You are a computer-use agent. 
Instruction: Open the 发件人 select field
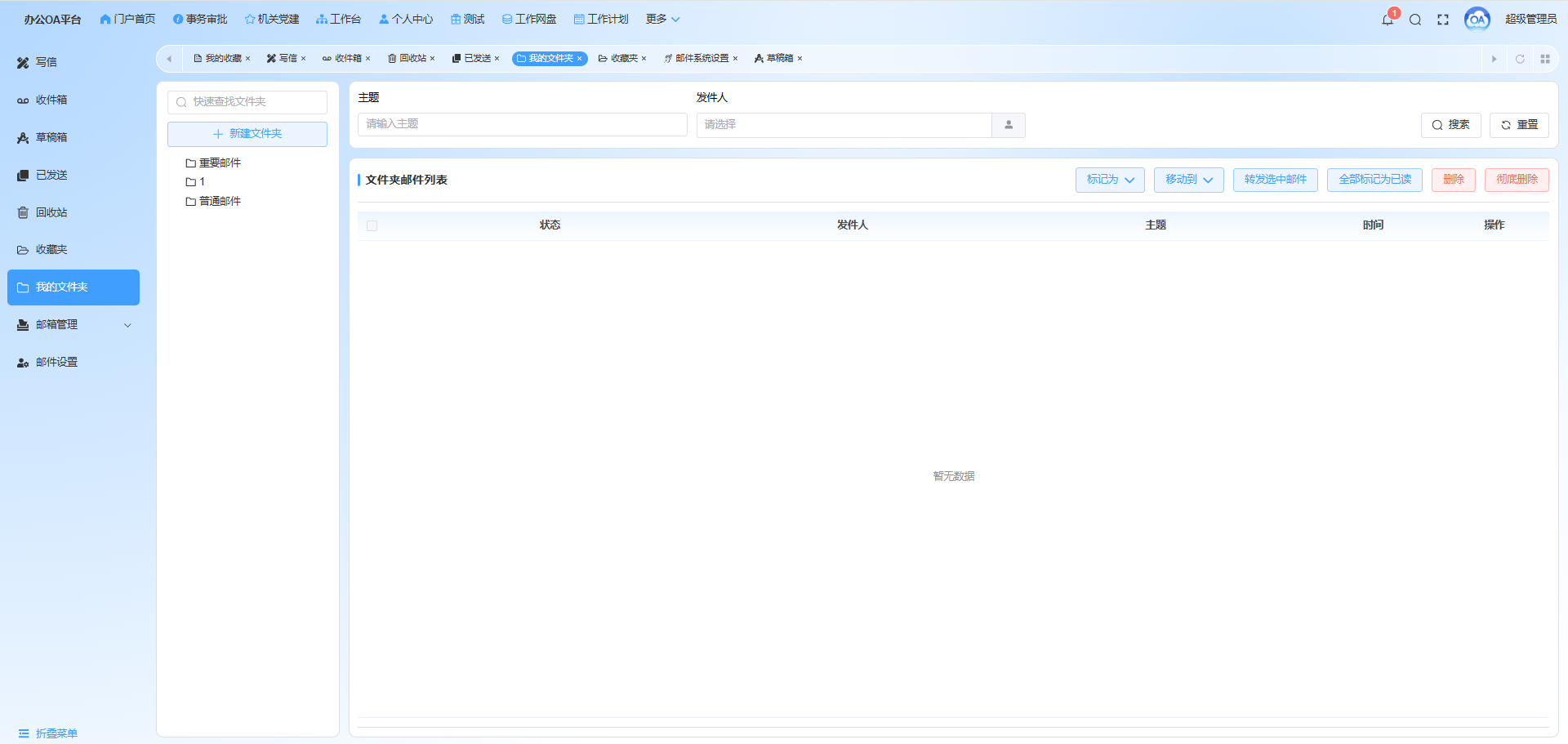pos(844,125)
